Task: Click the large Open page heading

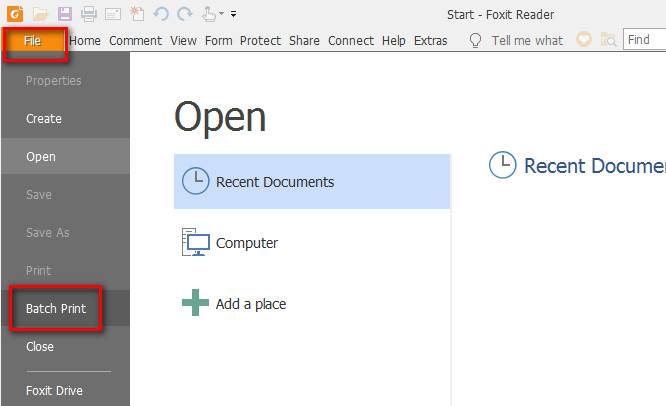Action: pyautogui.click(x=220, y=117)
